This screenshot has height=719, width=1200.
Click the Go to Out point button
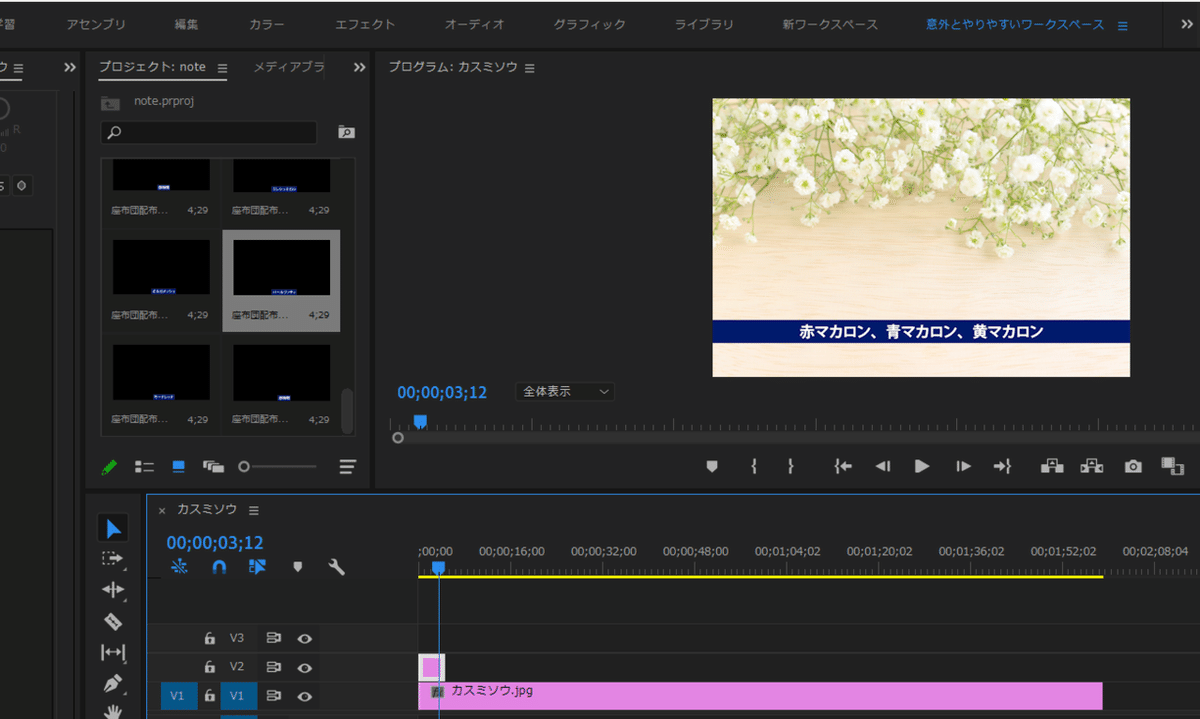point(1002,466)
